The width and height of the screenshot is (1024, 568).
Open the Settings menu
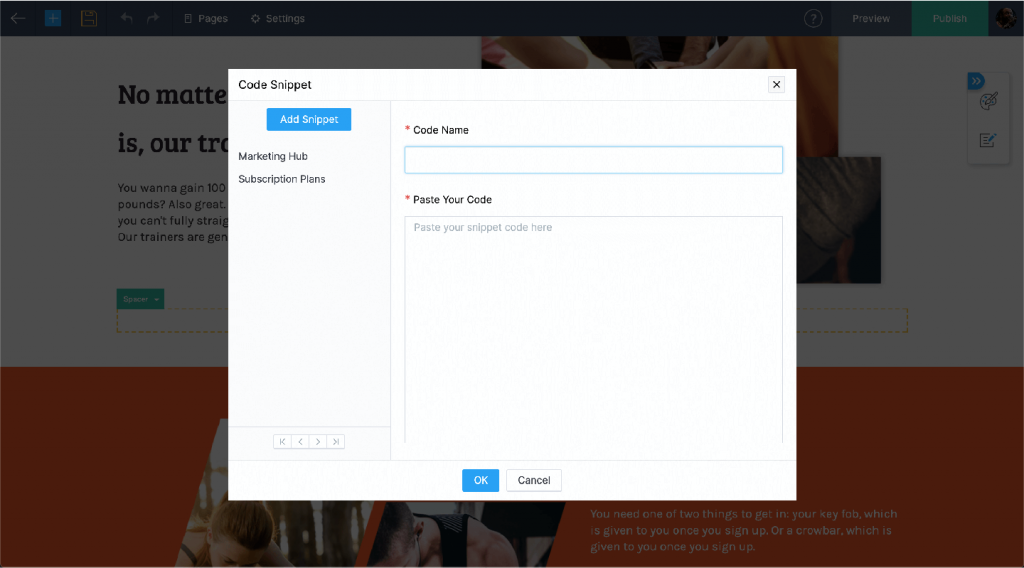278,18
